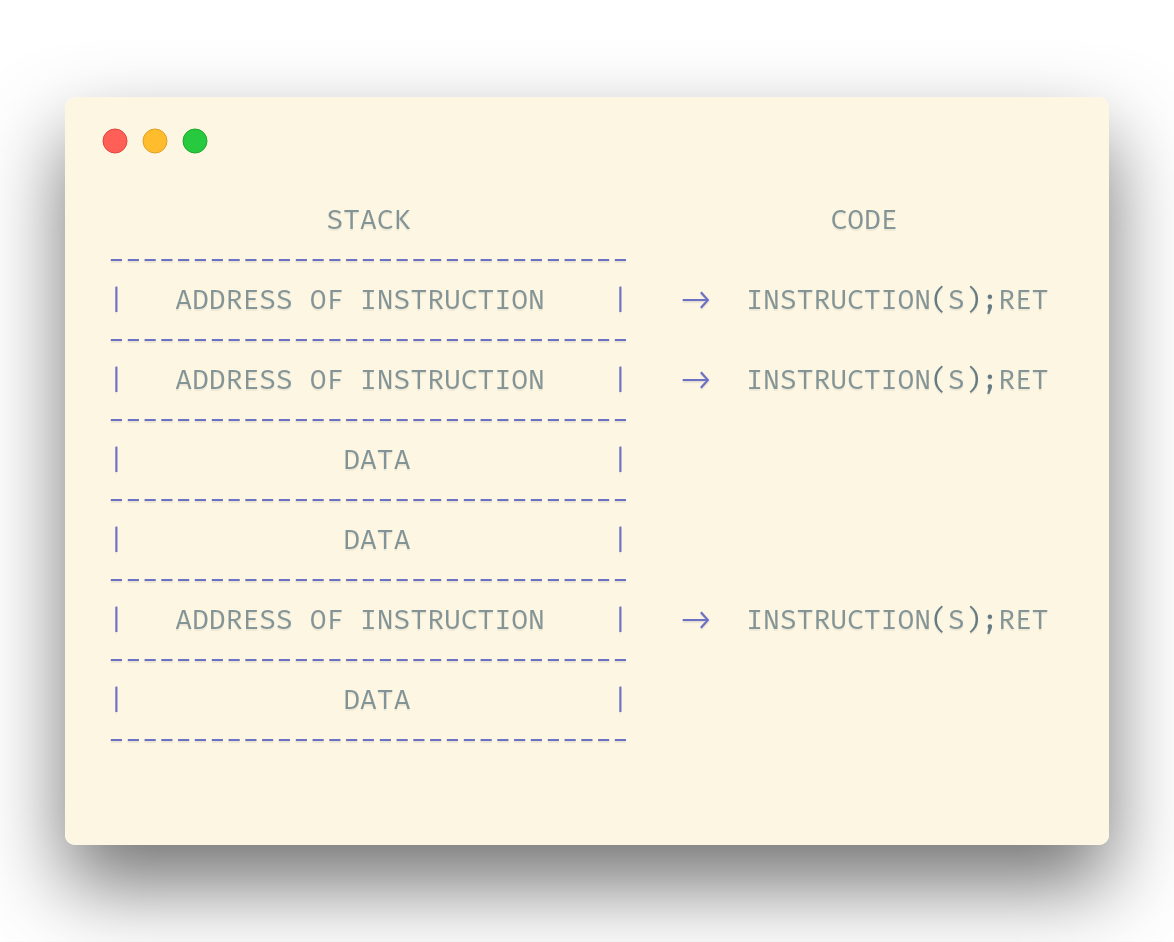The height and width of the screenshot is (942, 1174).
Task: Select the second INSTRUCTION(S);RET gadget text
Action: tap(897, 380)
